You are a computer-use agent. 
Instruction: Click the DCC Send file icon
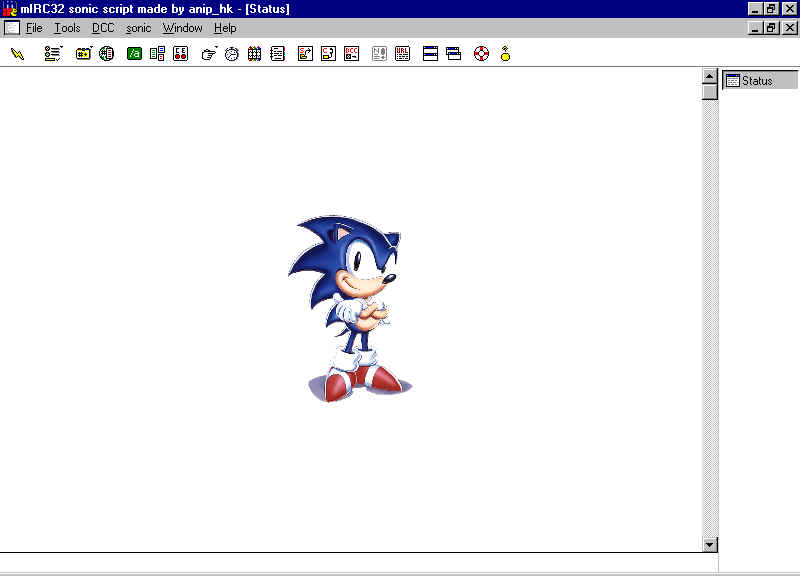pyautogui.click(x=305, y=54)
